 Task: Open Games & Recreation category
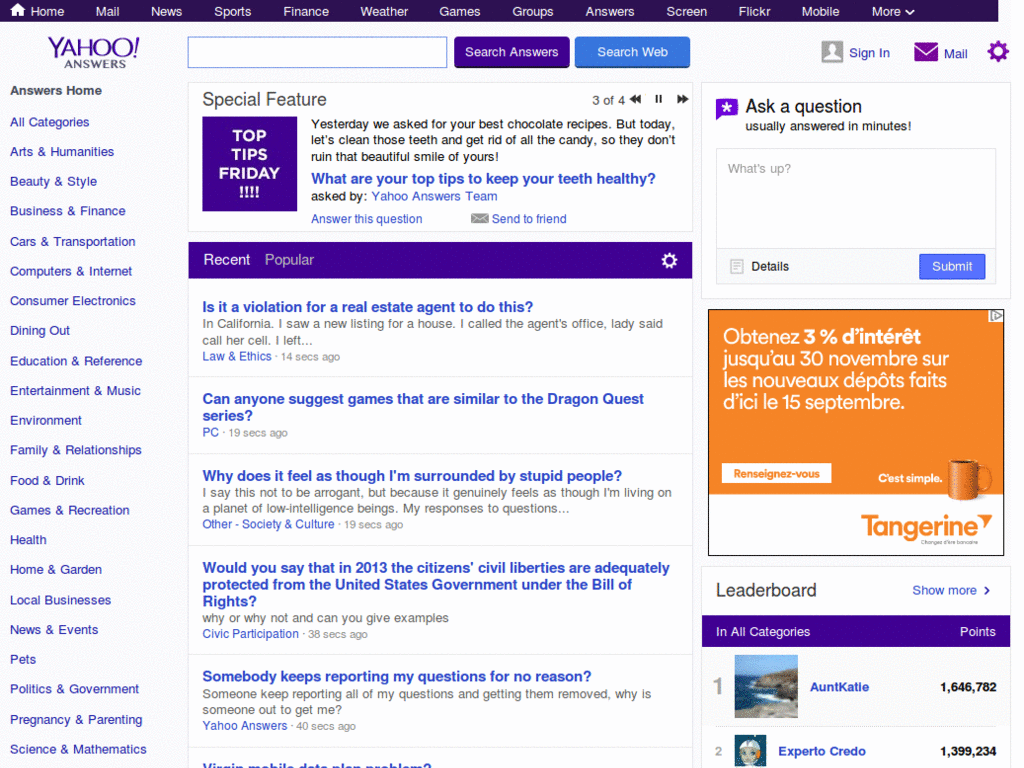[x=70, y=510]
